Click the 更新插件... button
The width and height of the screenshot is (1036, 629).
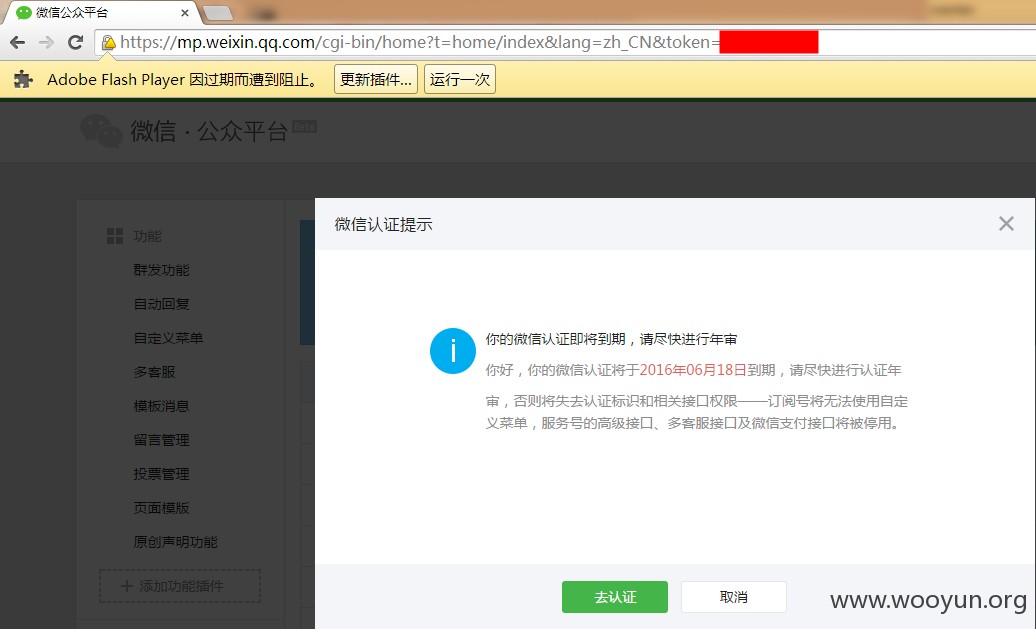pos(376,79)
